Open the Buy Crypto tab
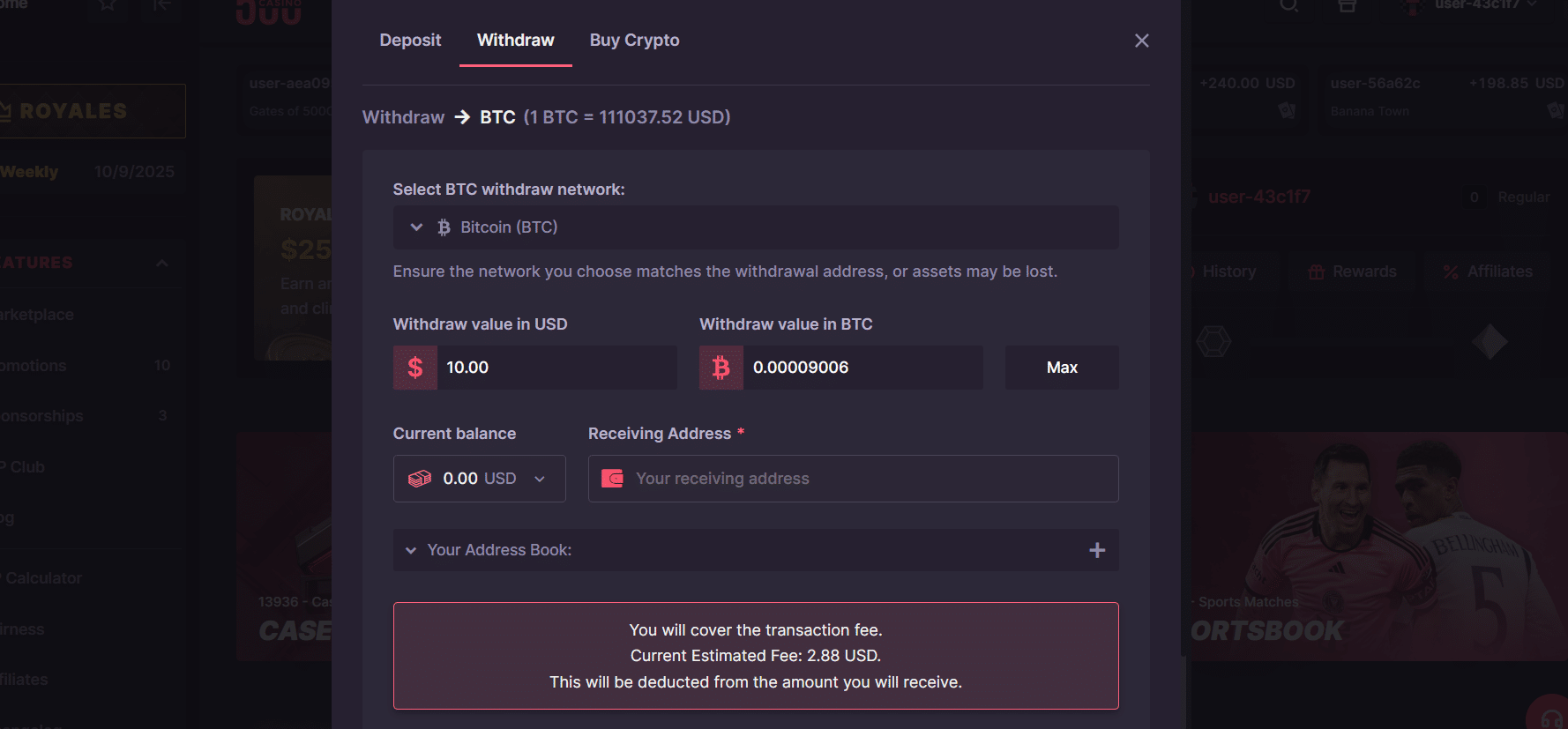Viewport: 1568px width, 729px height. coord(634,41)
